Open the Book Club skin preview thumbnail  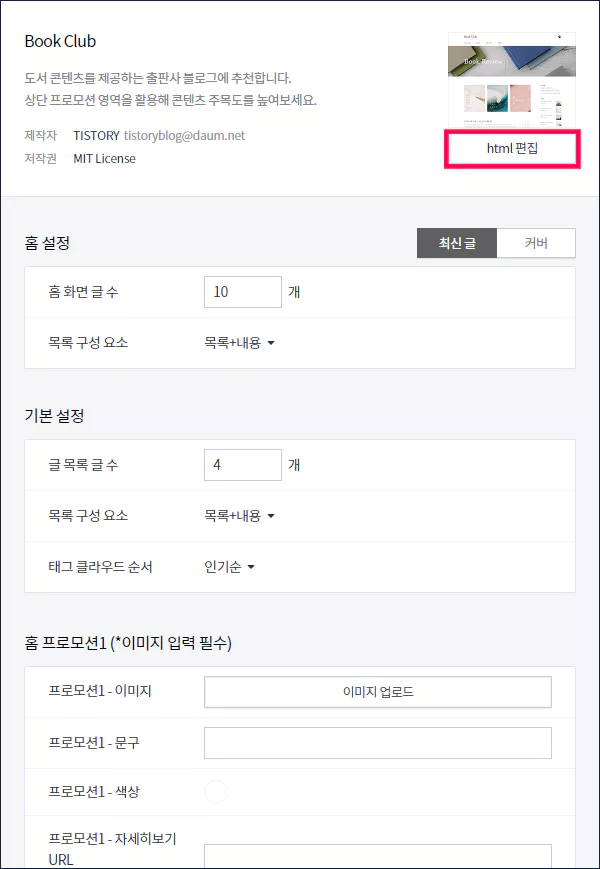click(x=511, y=75)
